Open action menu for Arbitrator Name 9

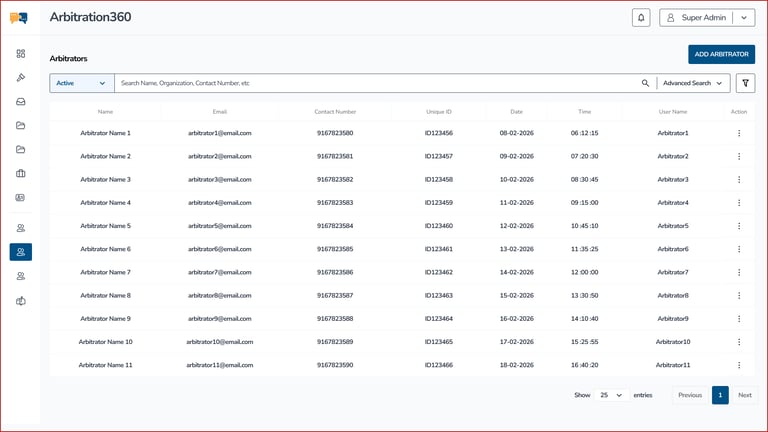(739, 319)
